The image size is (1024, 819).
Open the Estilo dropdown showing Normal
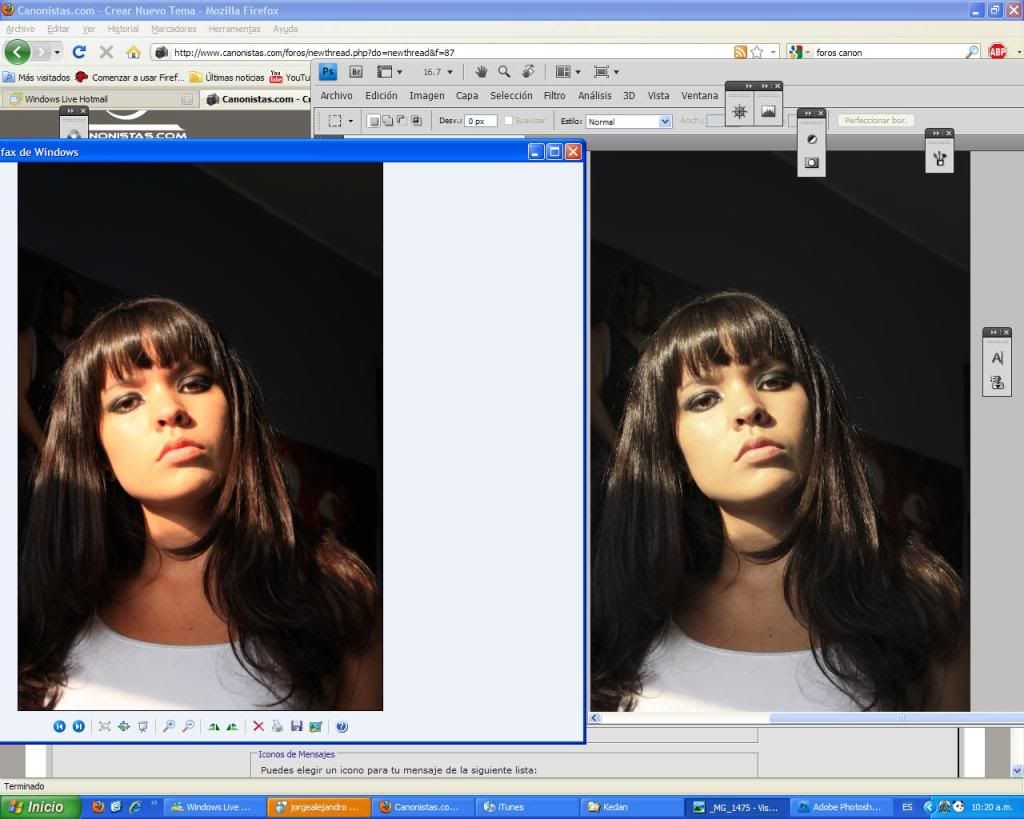(x=629, y=121)
